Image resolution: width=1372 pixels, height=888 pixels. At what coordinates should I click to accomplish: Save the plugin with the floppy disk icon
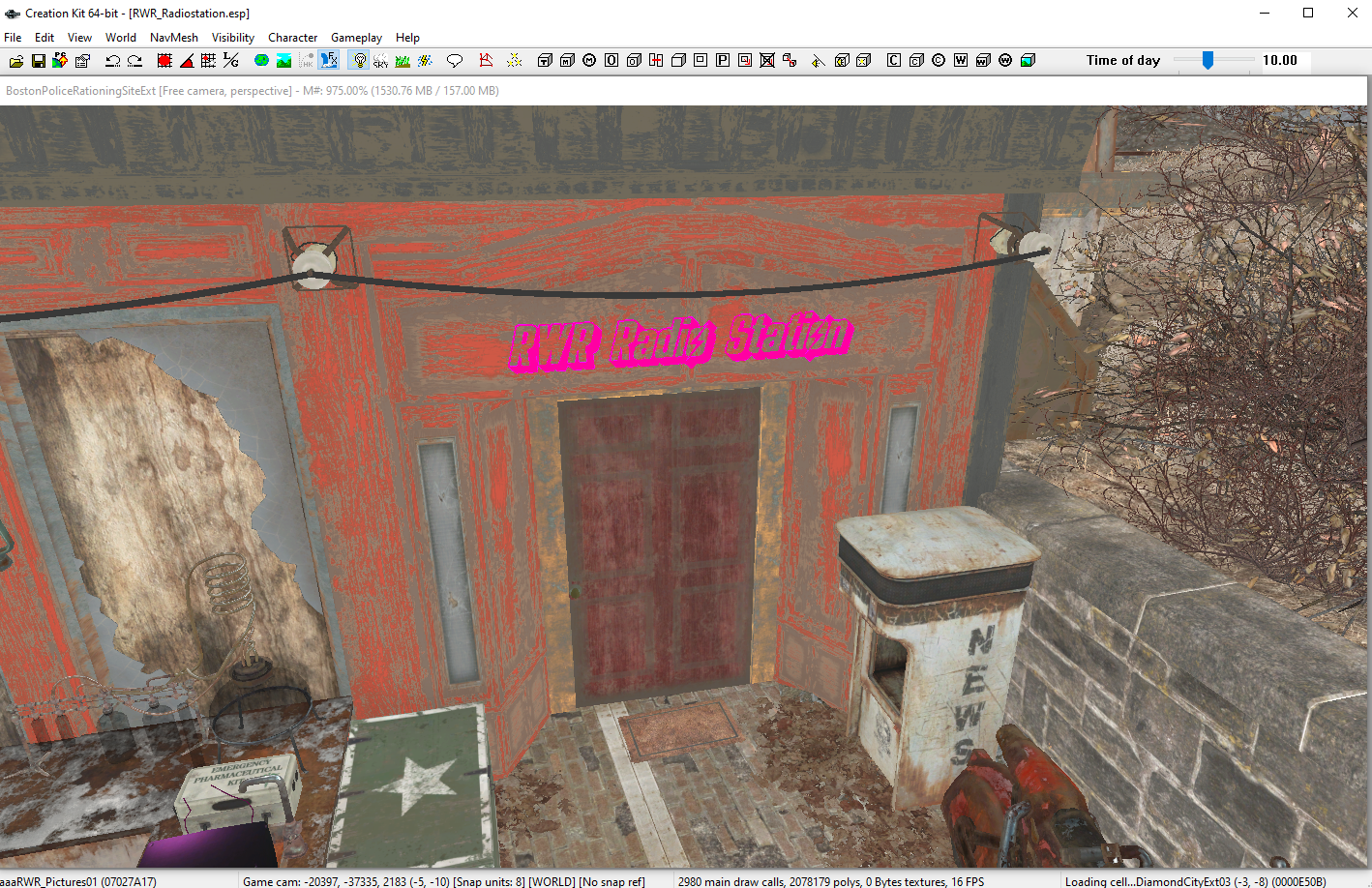pyautogui.click(x=39, y=61)
